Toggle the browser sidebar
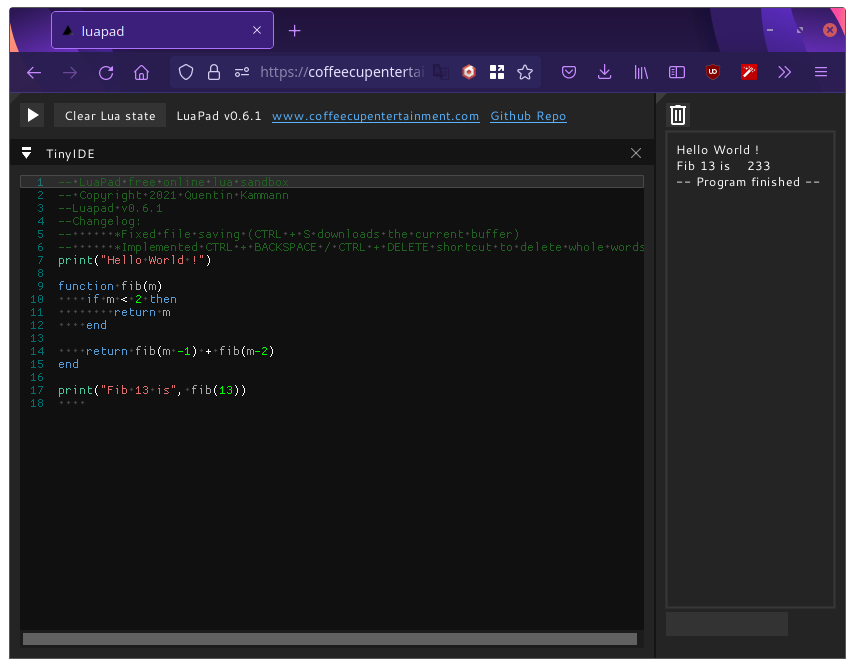The height and width of the screenshot is (668, 855). coord(677,72)
